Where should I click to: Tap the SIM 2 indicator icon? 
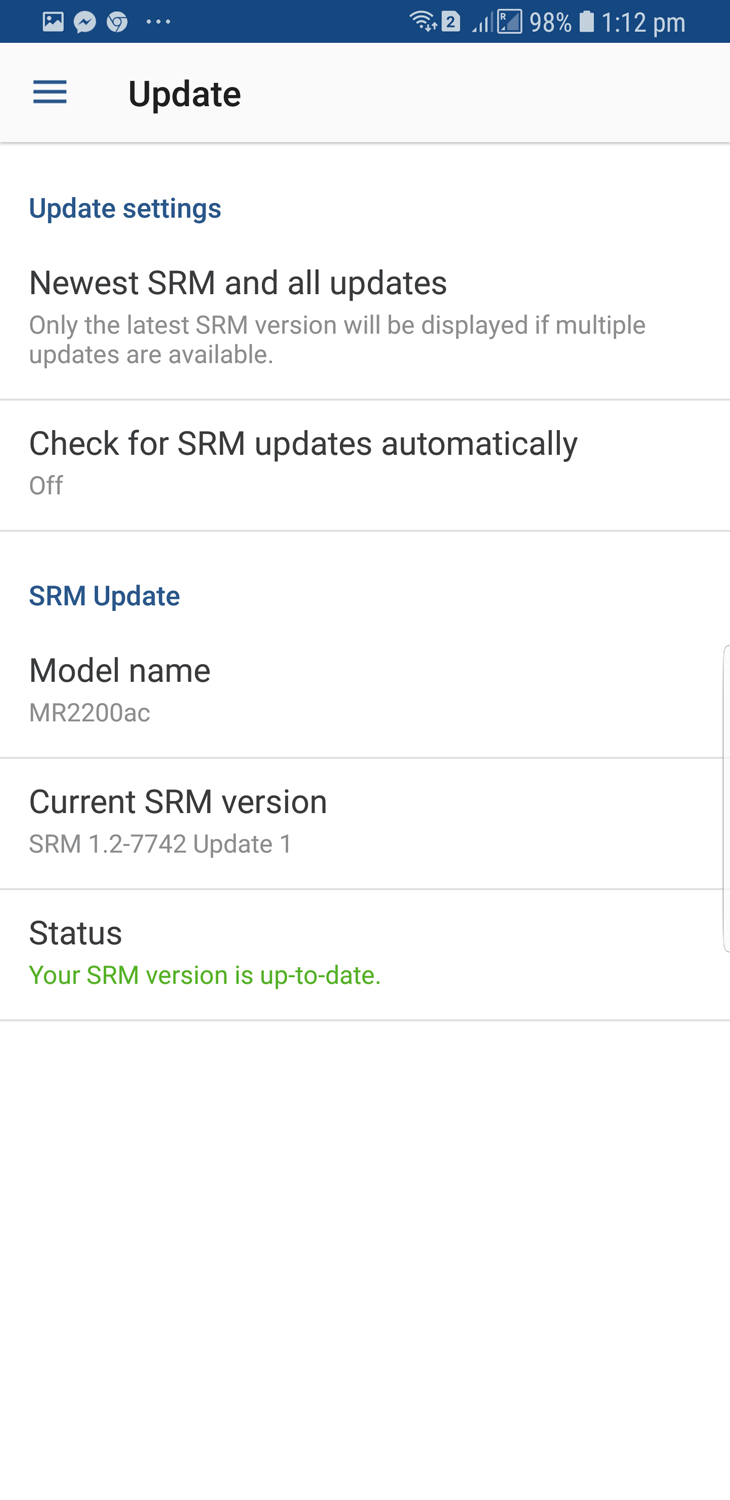(451, 21)
